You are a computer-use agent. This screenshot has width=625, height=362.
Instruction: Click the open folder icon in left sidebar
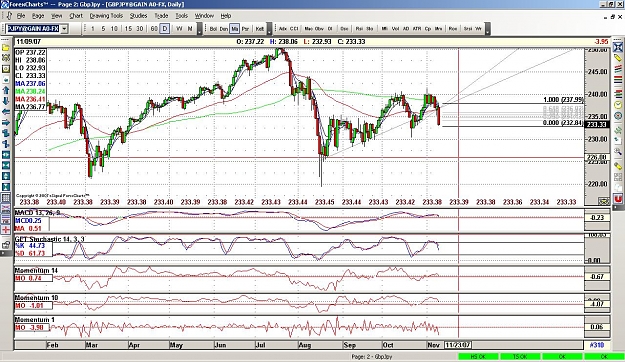click(x=6, y=47)
